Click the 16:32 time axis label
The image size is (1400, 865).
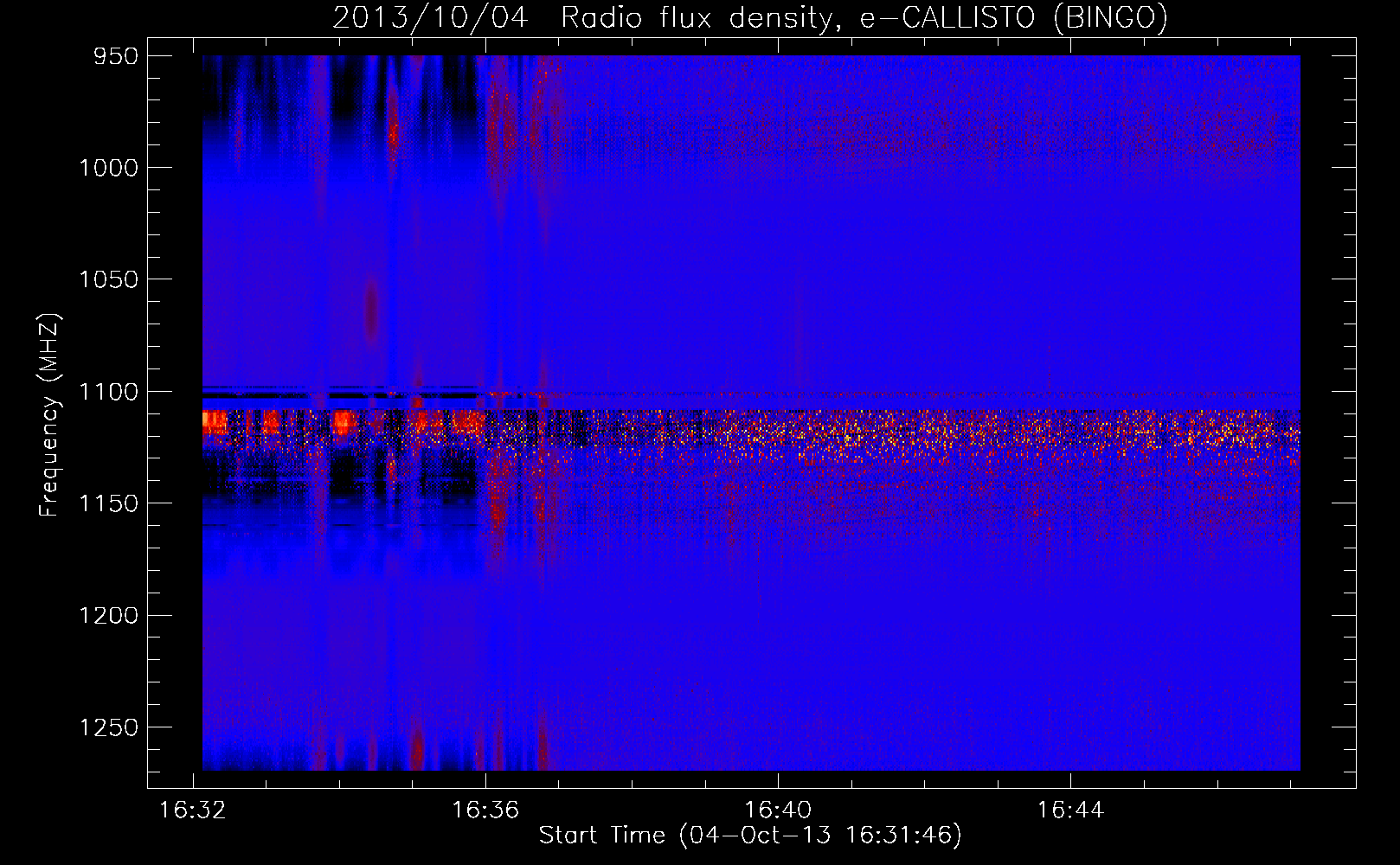[x=193, y=811]
